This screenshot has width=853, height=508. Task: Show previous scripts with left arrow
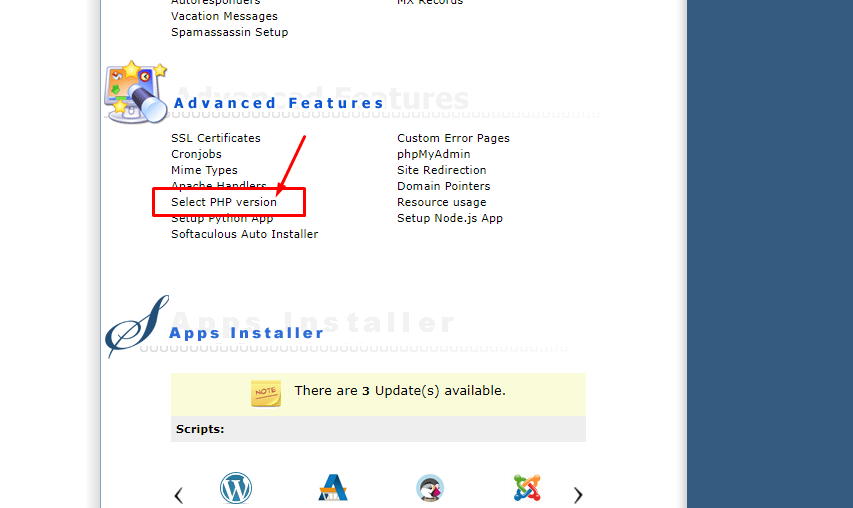pyautogui.click(x=178, y=495)
